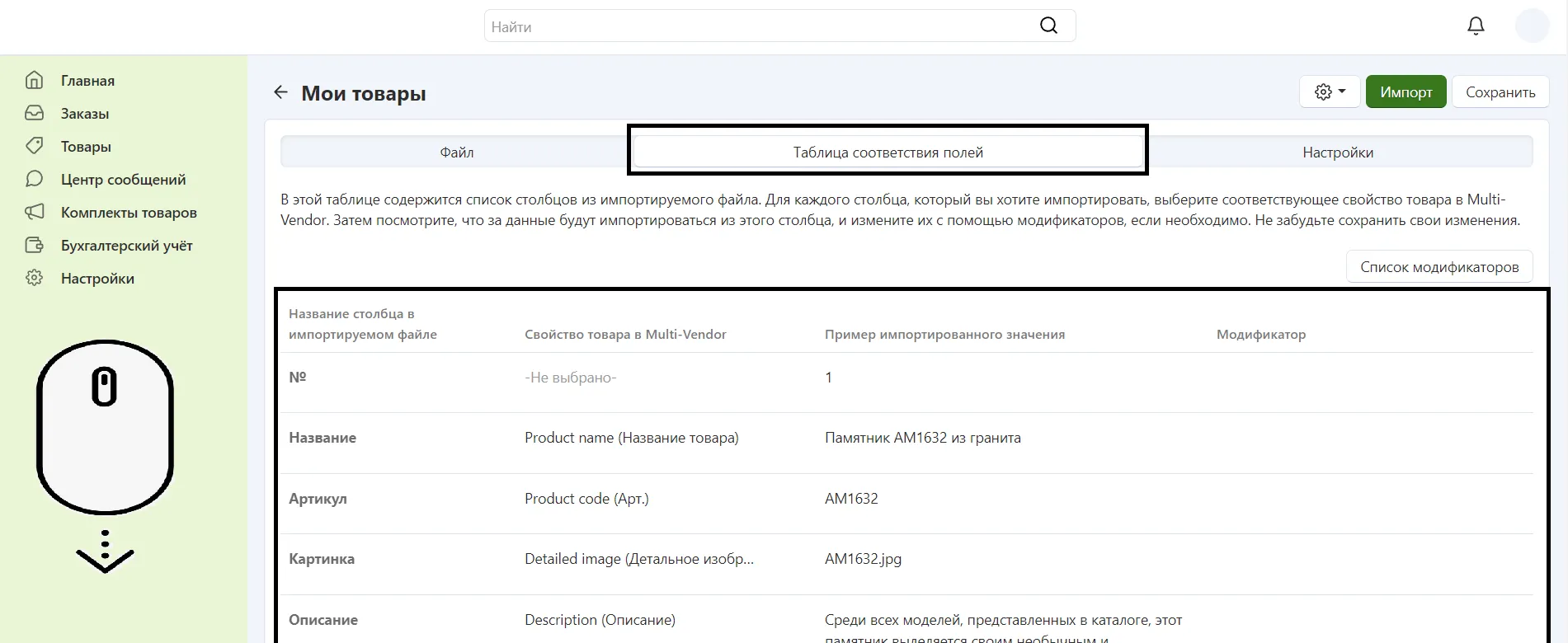Click the Найти search input field
Screen dimensions: 1568x643
click(x=759, y=26)
